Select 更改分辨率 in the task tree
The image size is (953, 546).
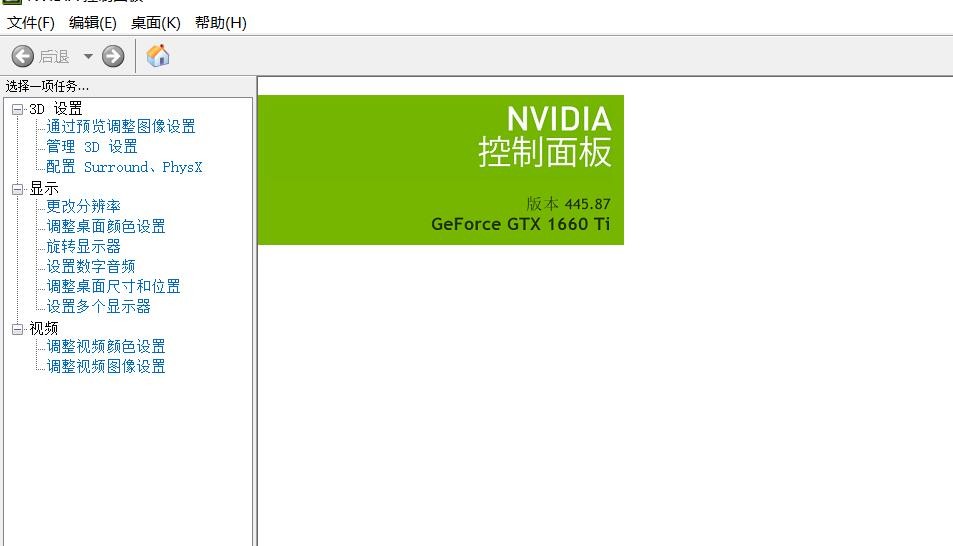coord(83,206)
